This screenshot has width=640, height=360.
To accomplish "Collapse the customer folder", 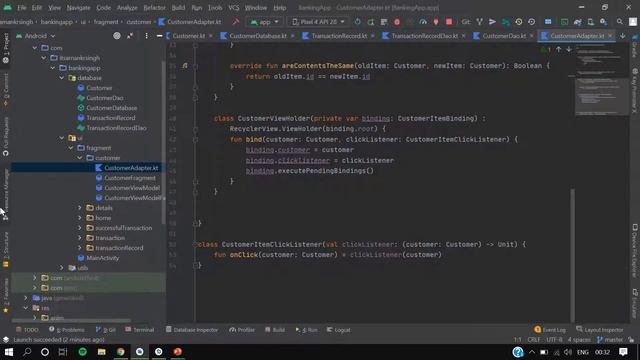I will coord(80,158).
